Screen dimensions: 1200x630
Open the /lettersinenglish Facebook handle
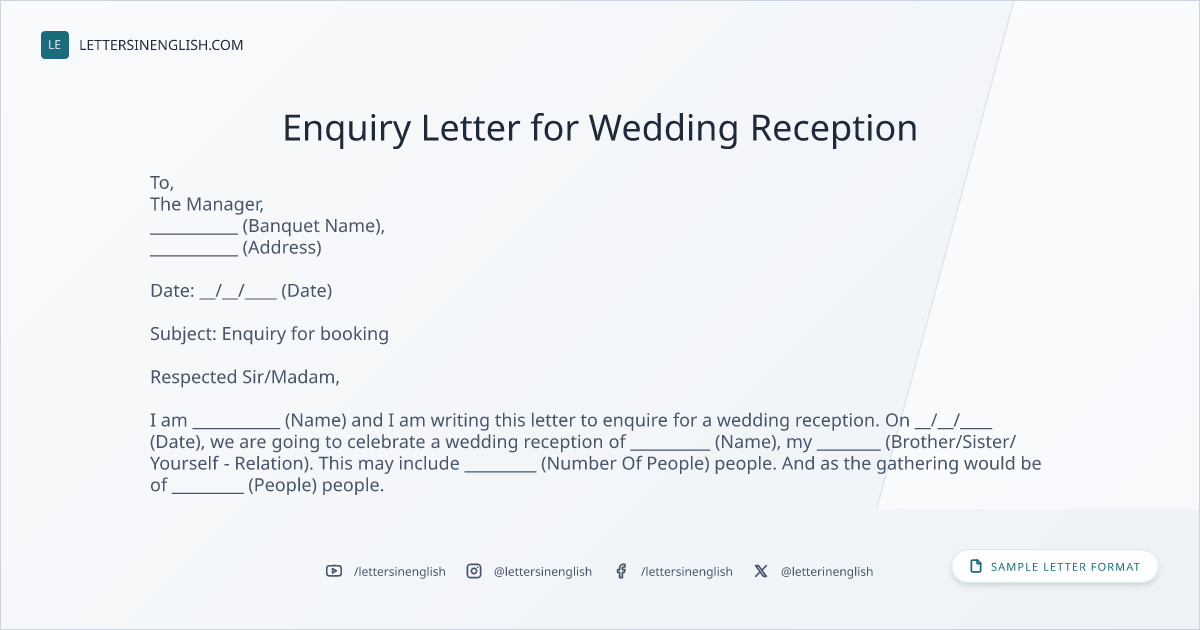[687, 571]
